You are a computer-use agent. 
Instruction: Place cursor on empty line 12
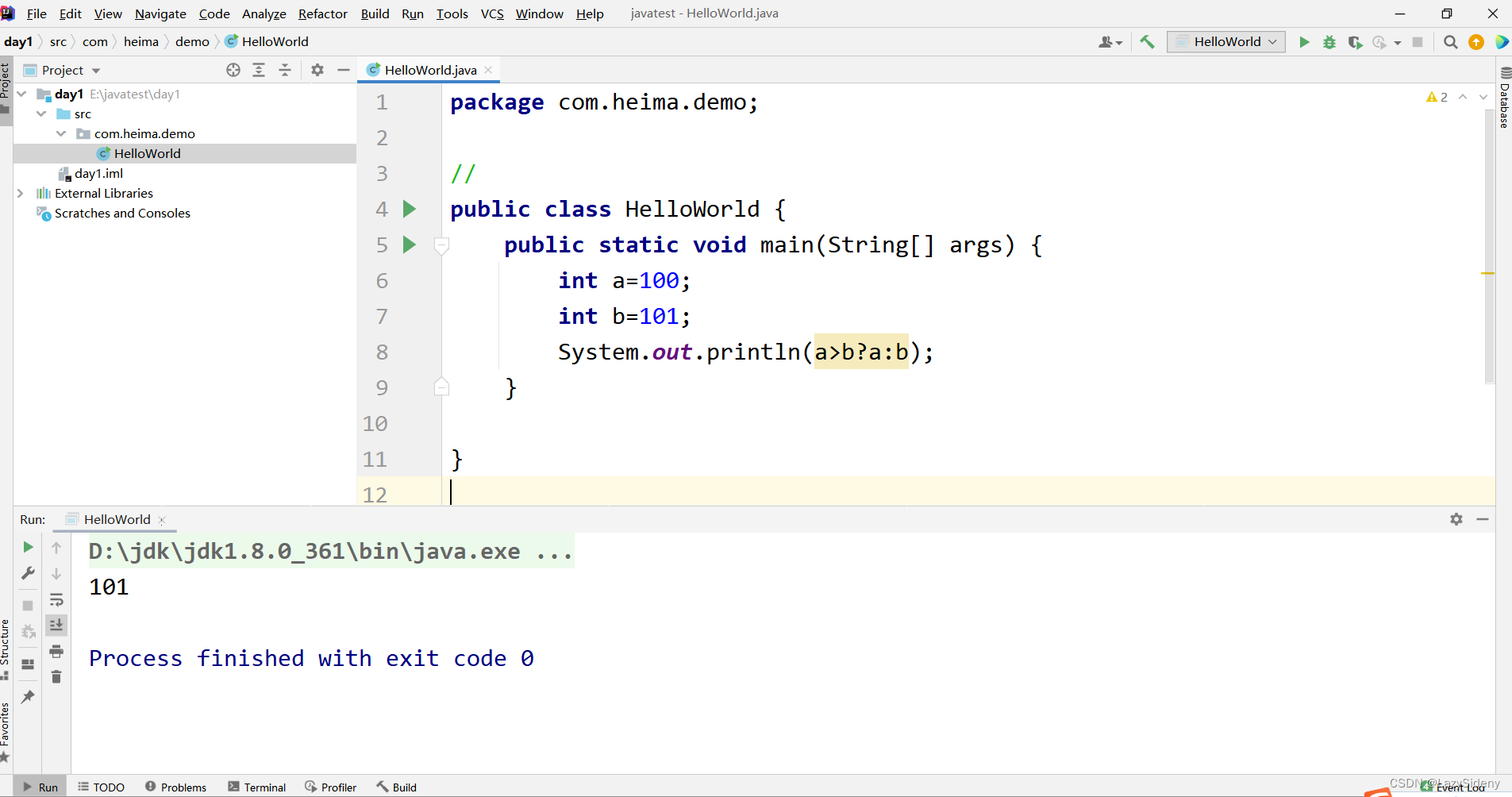tap(968, 492)
